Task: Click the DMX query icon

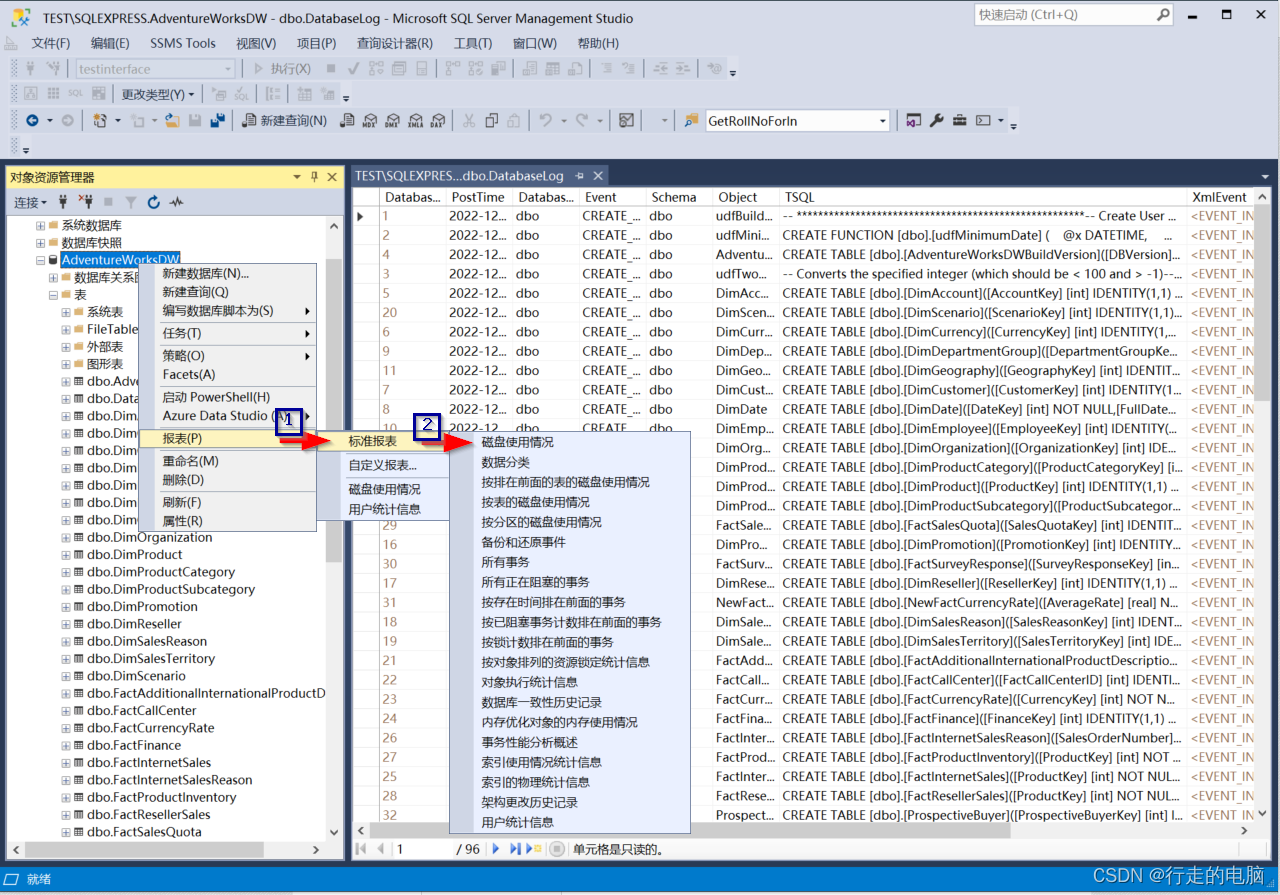Action: [x=392, y=121]
